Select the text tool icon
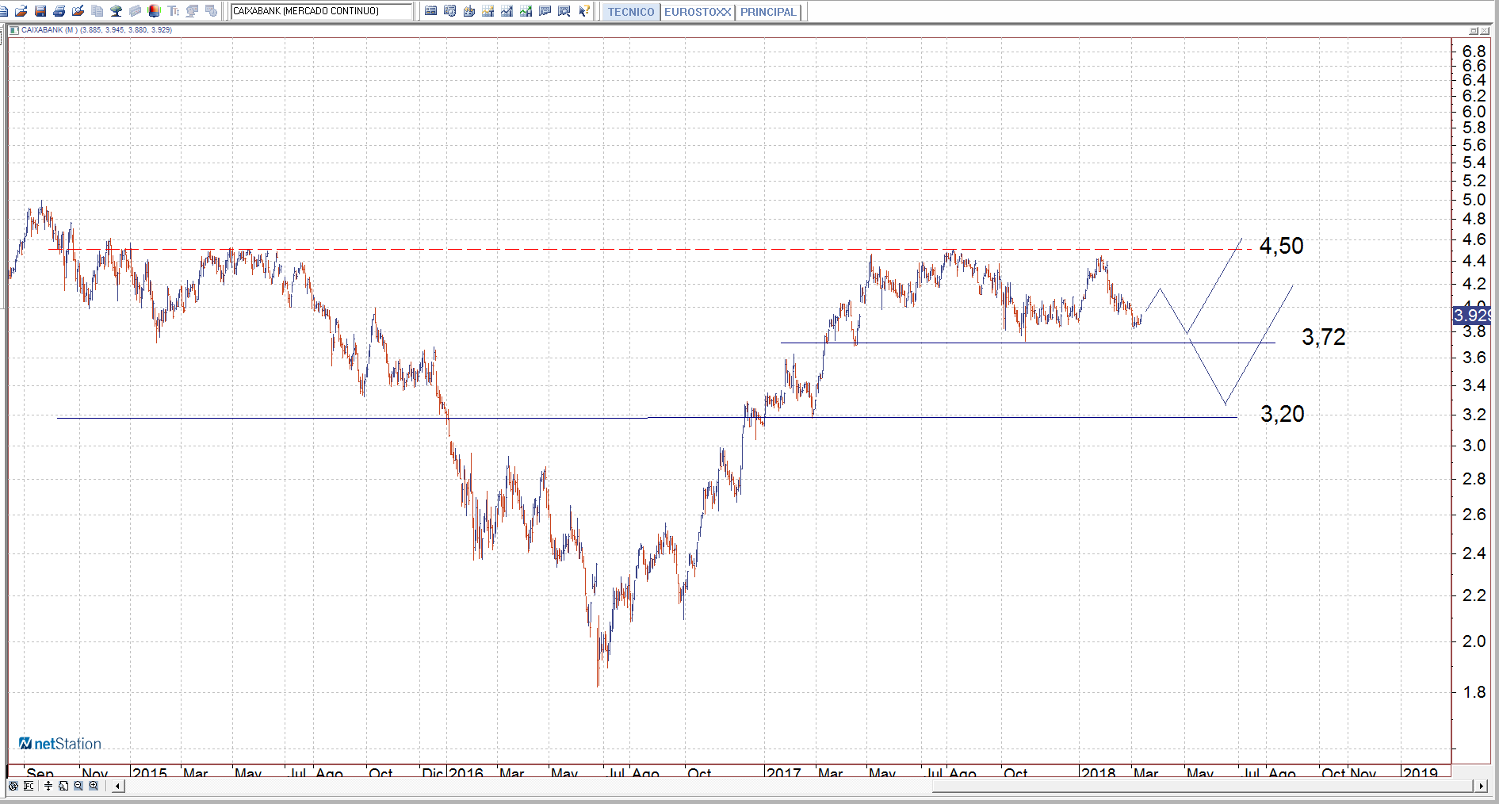 [173, 11]
